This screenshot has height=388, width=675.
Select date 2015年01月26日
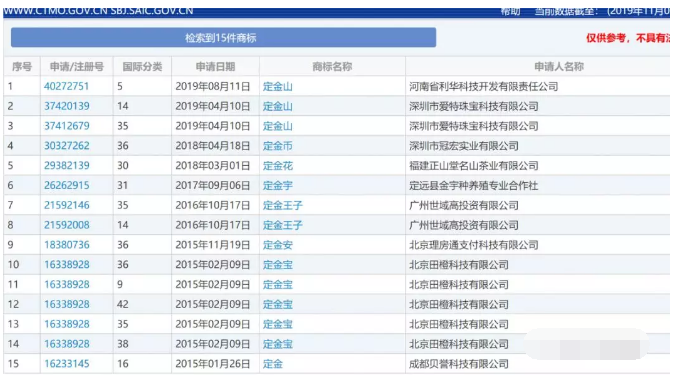[x=213, y=363]
